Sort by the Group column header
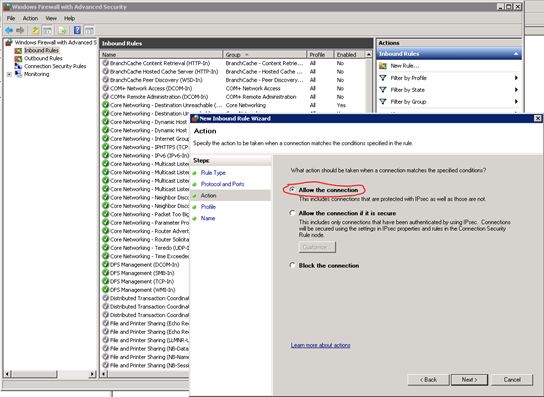Screen dimensions: 544x397 [265, 55]
